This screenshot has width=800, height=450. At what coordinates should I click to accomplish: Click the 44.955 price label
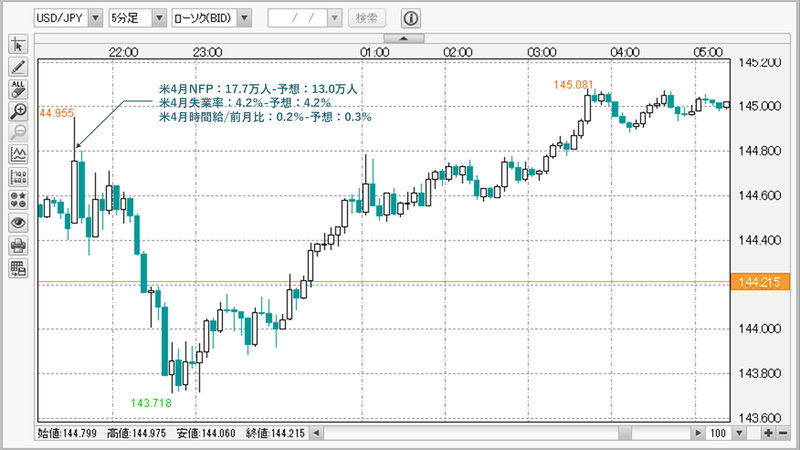(x=57, y=113)
